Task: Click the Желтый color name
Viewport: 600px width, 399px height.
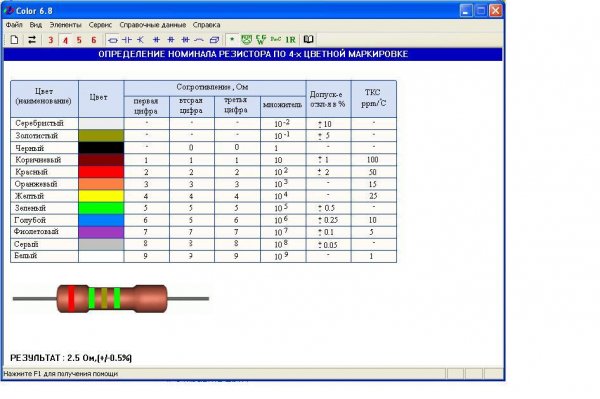Action: point(29,196)
